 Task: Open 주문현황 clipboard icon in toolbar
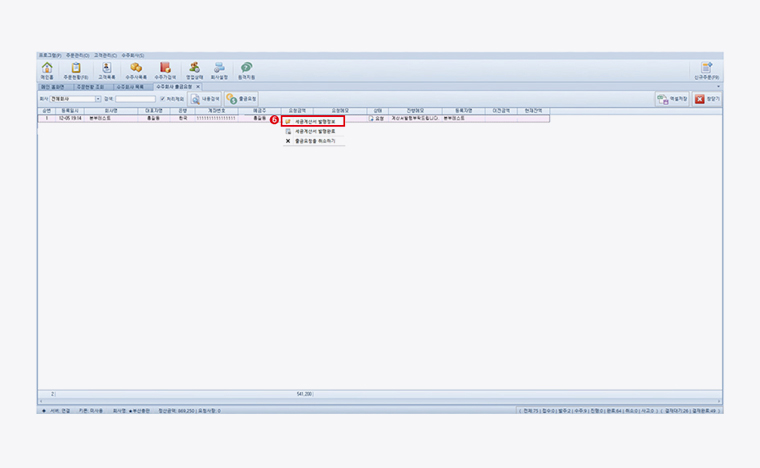coord(76,69)
